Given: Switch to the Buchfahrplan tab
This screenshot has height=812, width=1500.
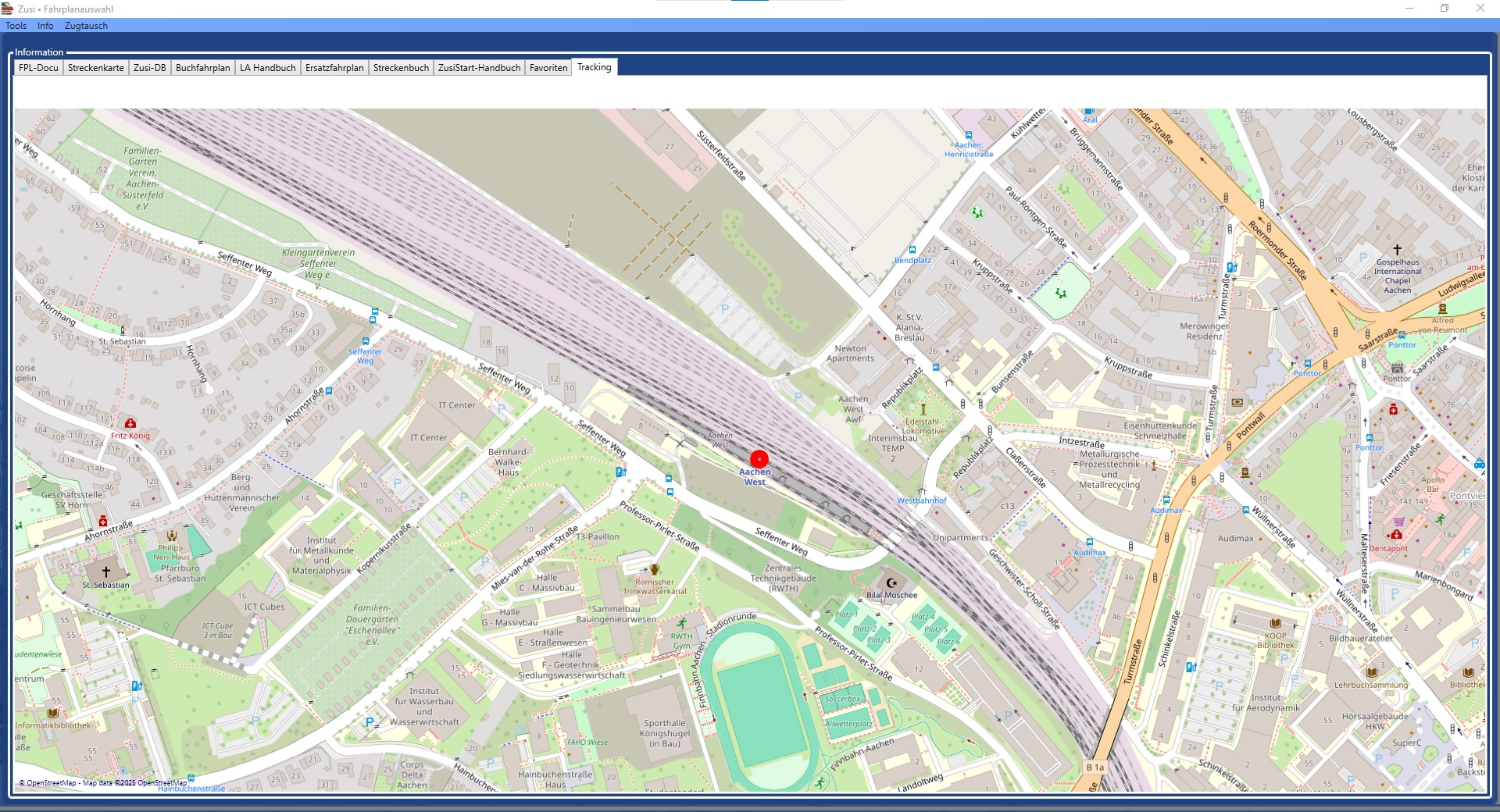Looking at the screenshot, I should (x=202, y=68).
